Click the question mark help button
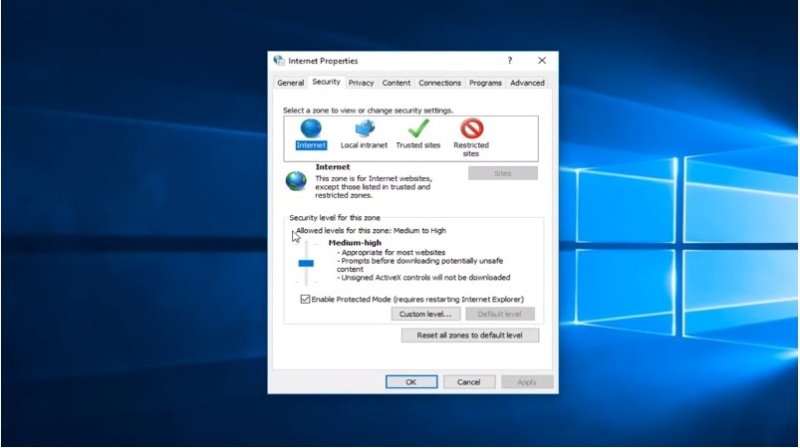This screenshot has width=800, height=448. 510,61
